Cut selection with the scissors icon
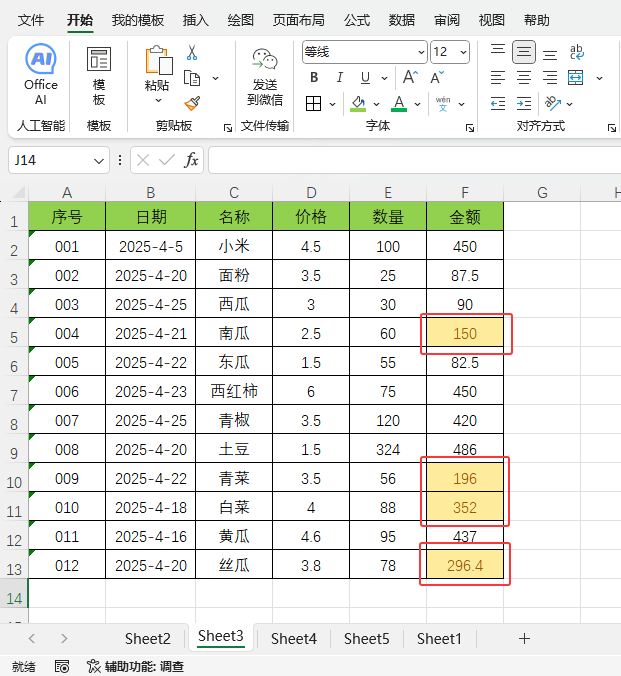Screen dimensions: 621x676 pos(191,52)
